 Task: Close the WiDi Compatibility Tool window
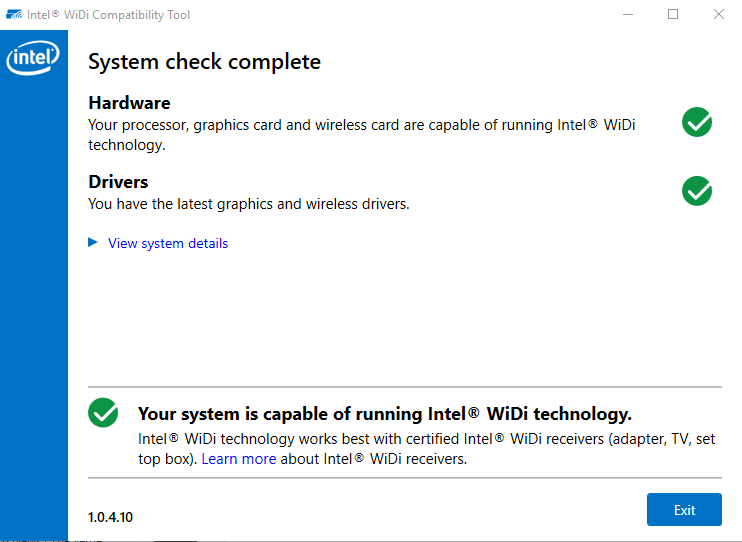point(718,14)
